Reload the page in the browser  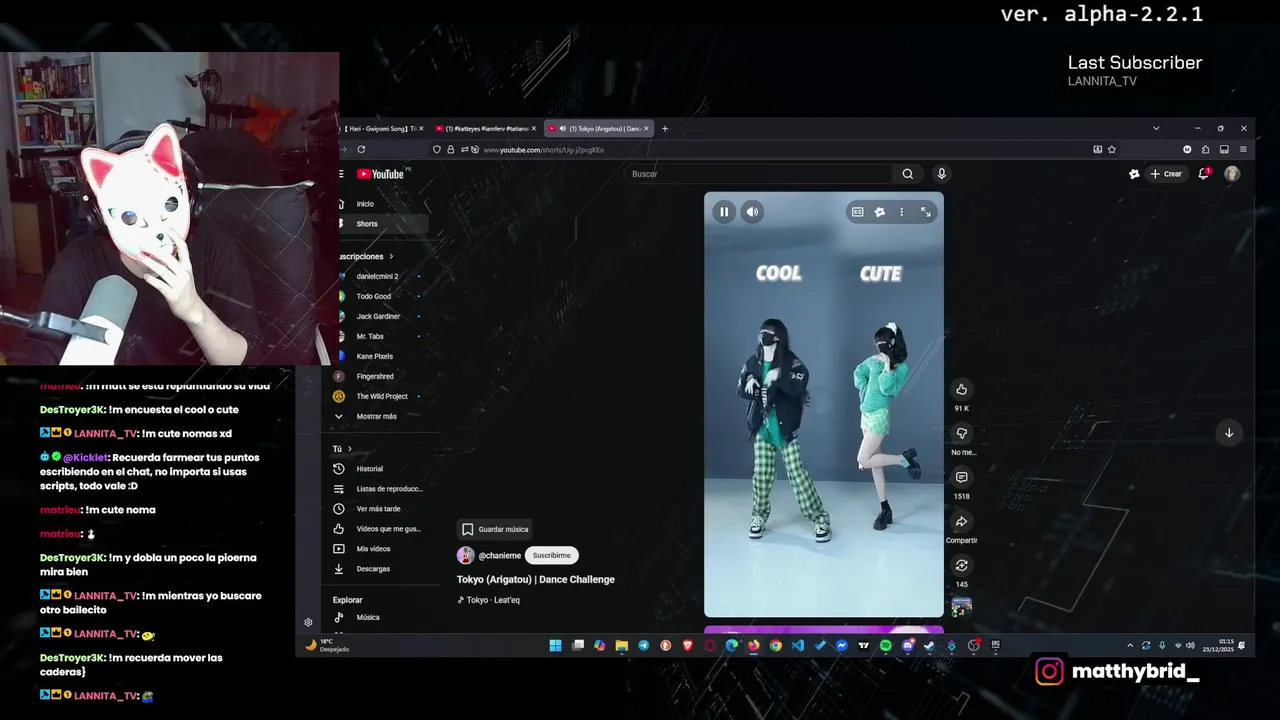pyautogui.click(x=361, y=149)
